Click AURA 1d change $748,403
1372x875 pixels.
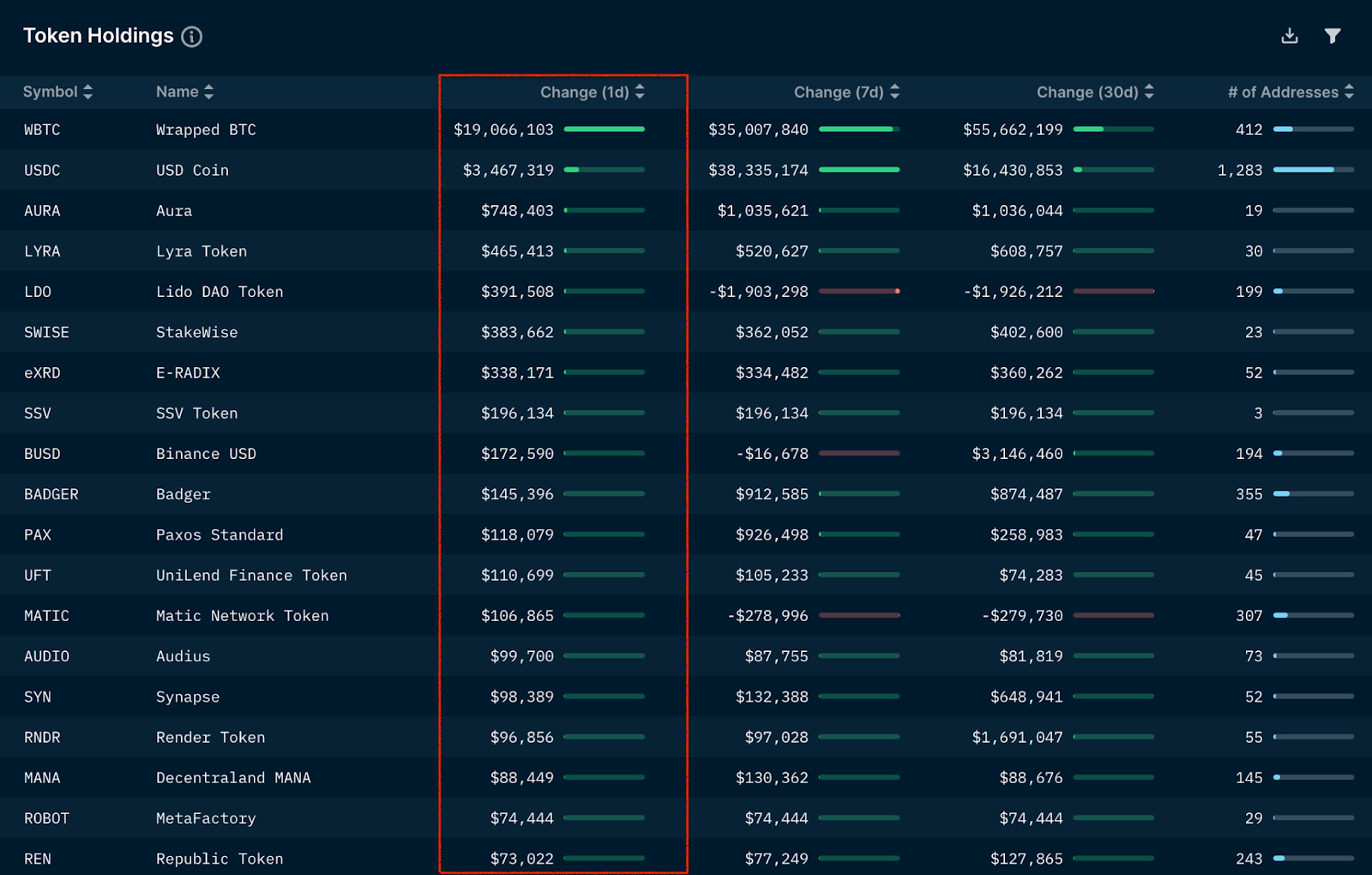pyautogui.click(x=517, y=211)
